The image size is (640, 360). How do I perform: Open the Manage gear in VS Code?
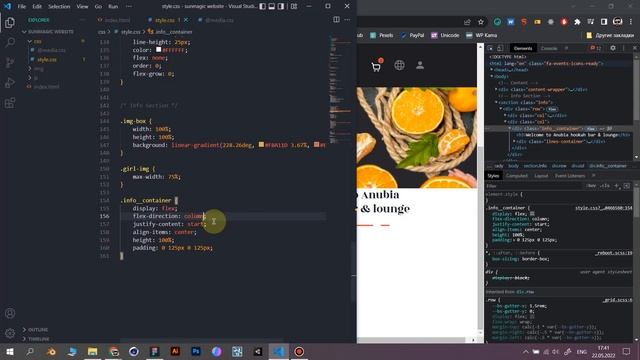click(10, 333)
